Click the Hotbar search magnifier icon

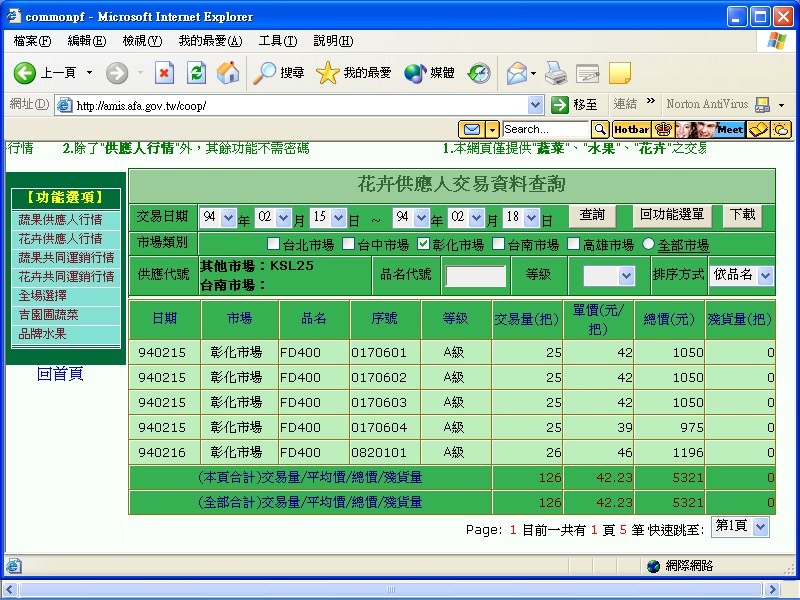click(600, 129)
